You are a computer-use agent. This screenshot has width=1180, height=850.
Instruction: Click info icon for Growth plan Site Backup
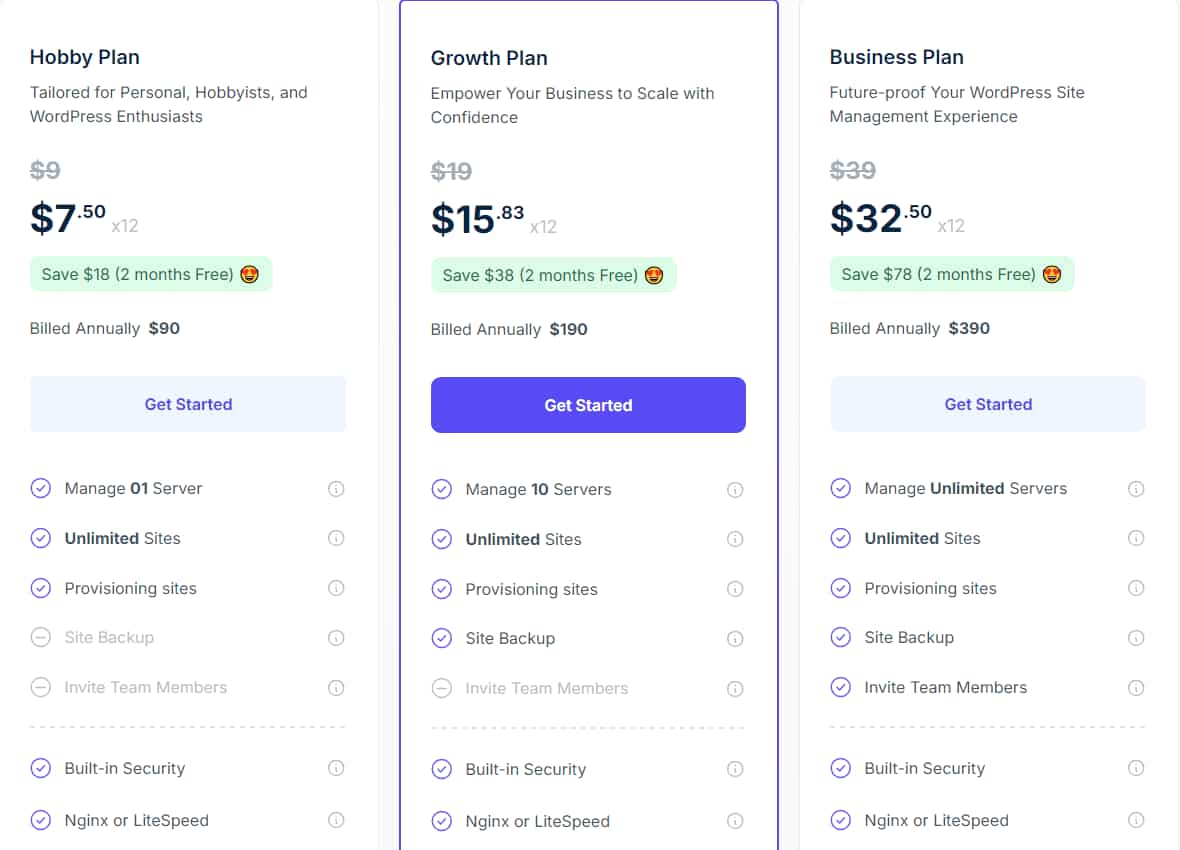(735, 639)
